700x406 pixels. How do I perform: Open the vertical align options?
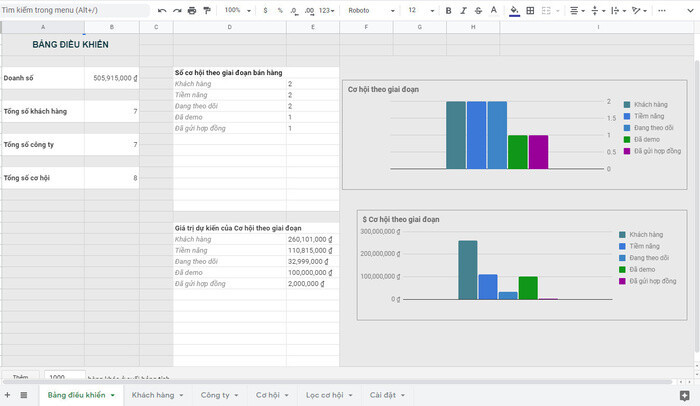pos(598,10)
